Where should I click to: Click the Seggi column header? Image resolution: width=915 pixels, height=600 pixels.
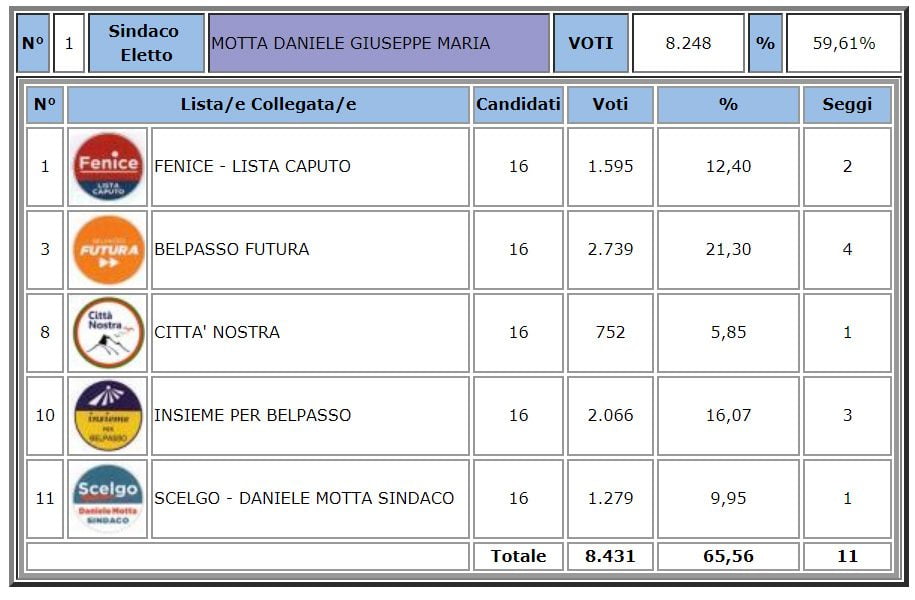point(847,104)
